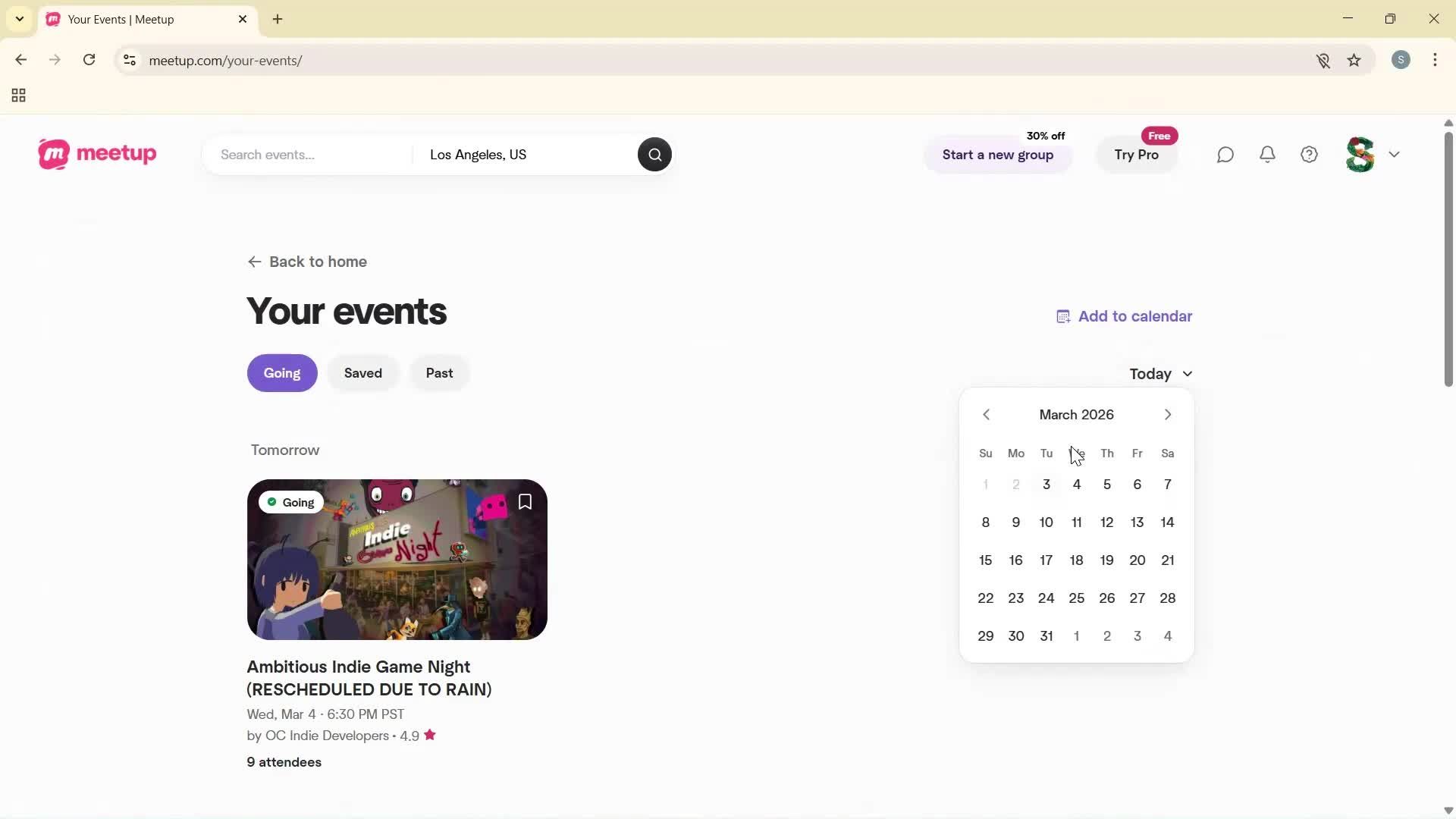
Task: Click the Back to home link
Action: [x=306, y=261]
